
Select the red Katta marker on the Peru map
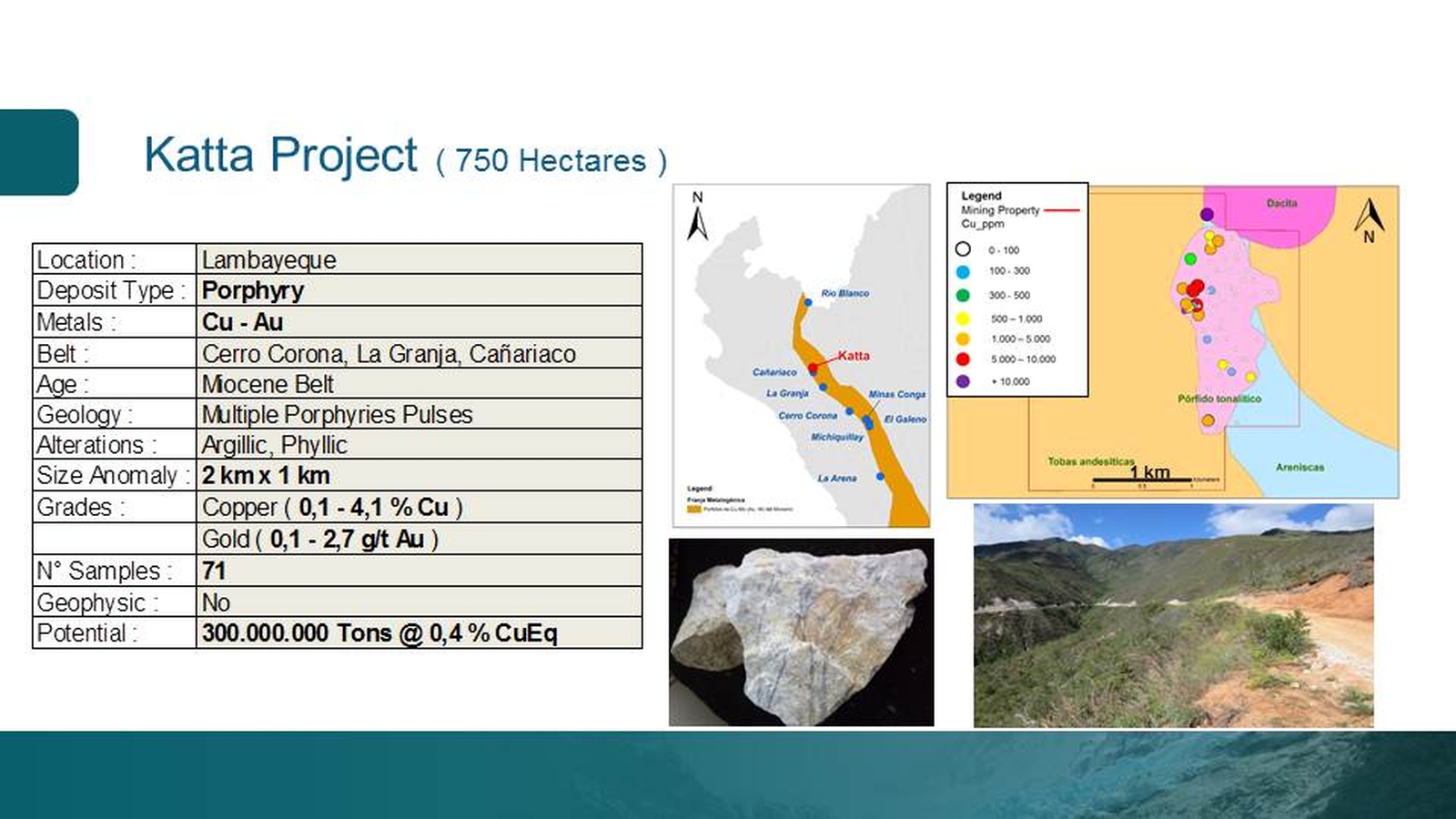click(x=813, y=368)
